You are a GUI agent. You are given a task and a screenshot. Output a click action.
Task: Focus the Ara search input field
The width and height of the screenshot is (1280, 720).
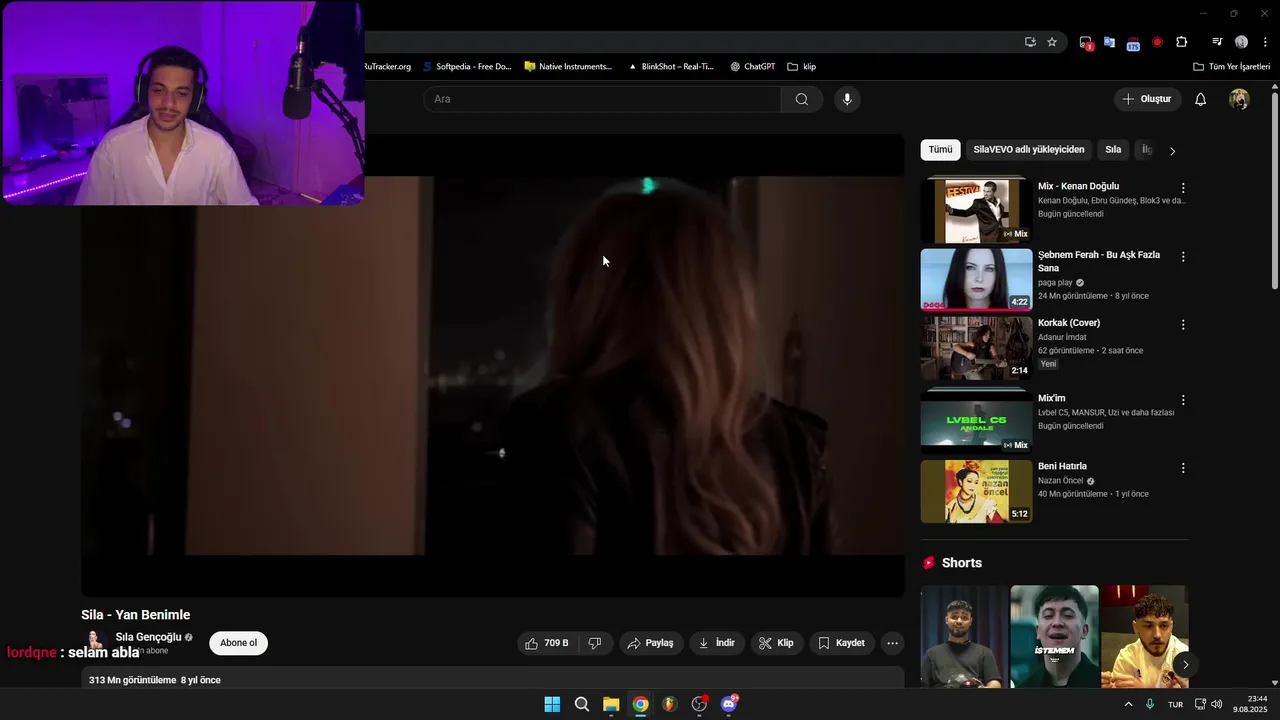(602, 99)
